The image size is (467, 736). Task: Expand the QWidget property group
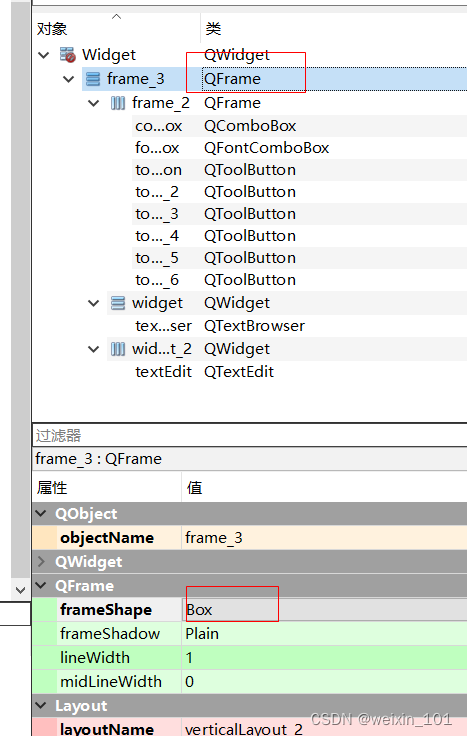[41, 561]
